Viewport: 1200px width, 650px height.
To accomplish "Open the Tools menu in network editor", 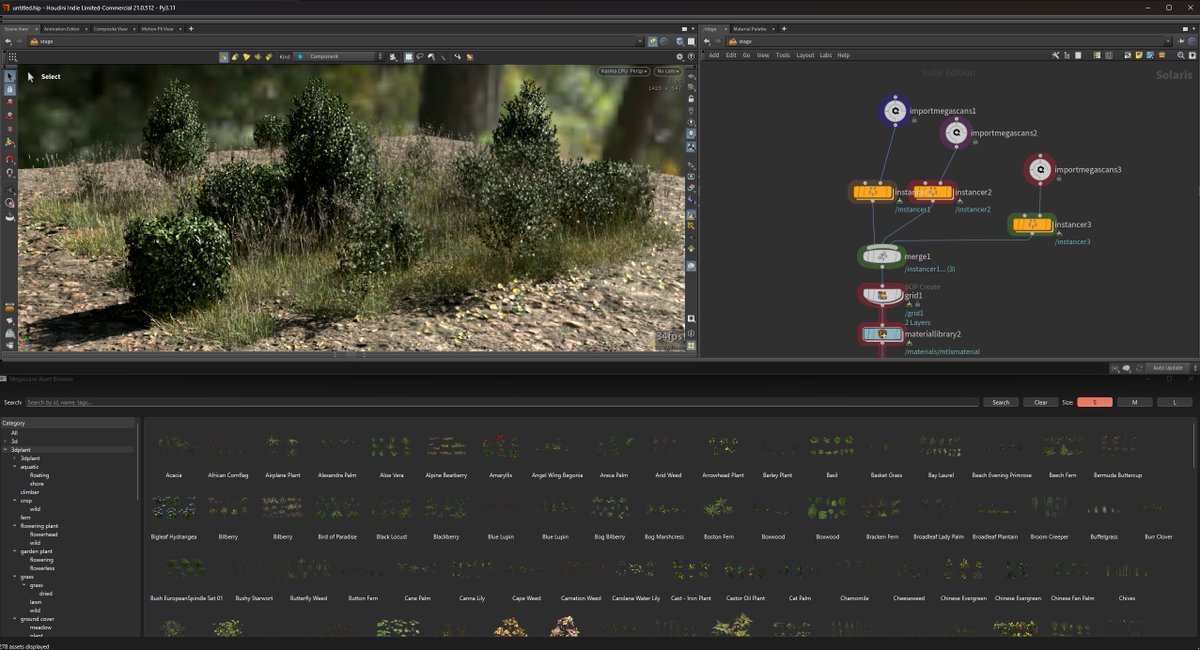I will point(783,55).
